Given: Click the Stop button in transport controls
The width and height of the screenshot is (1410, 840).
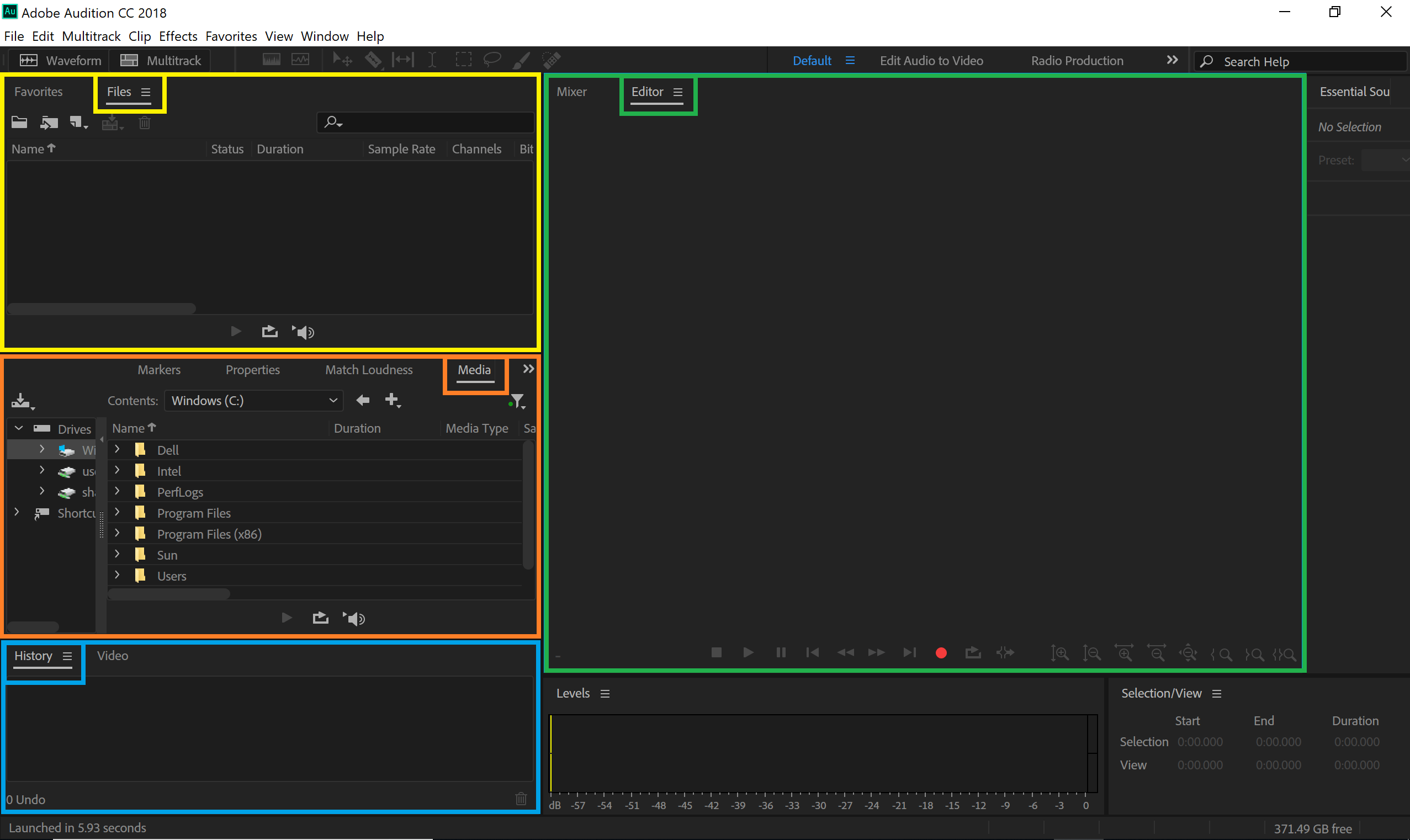Looking at the screenshot, I should 716,653.
